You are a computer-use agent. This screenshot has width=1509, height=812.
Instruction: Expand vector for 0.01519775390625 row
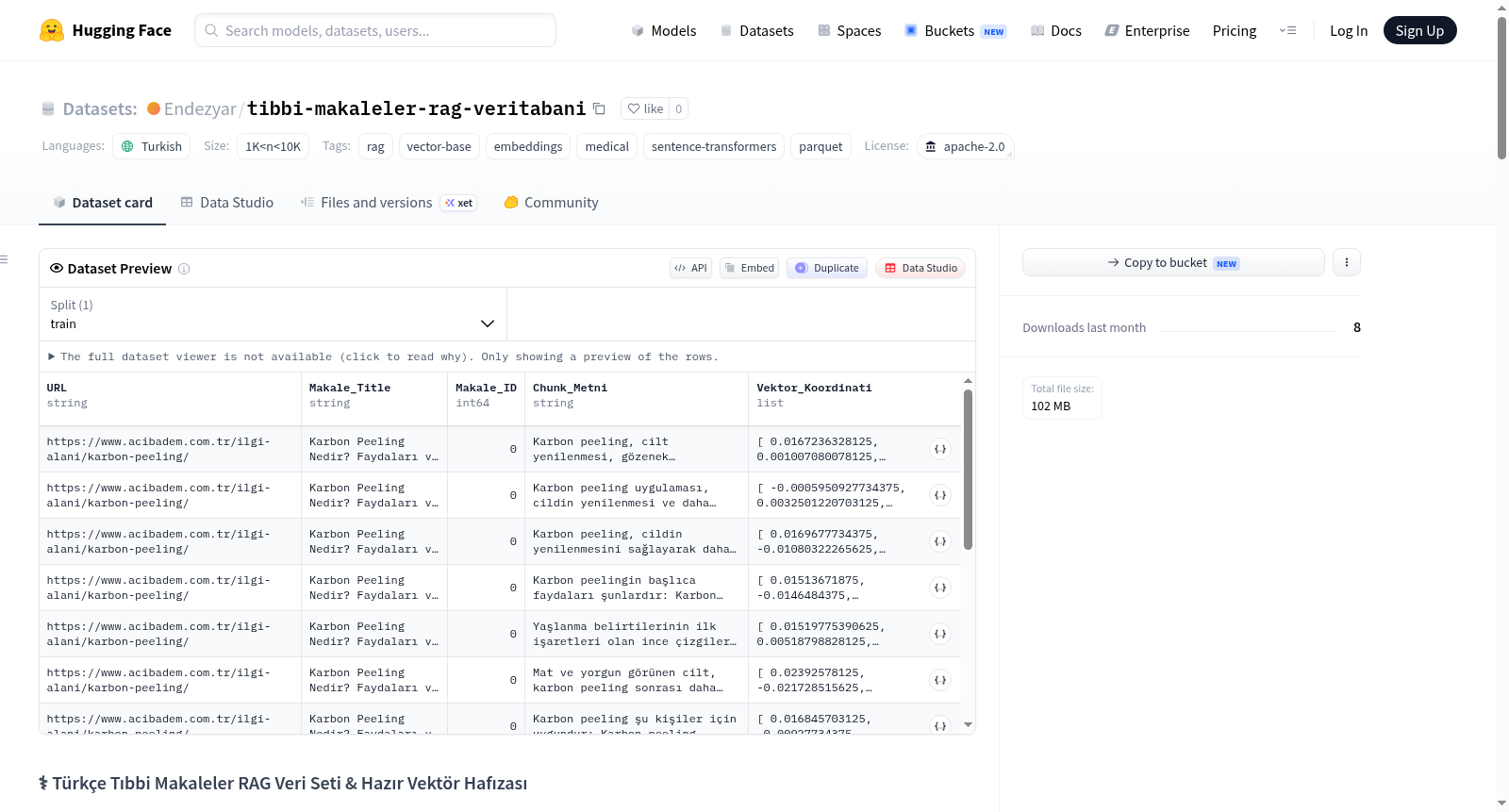[940, 634]
